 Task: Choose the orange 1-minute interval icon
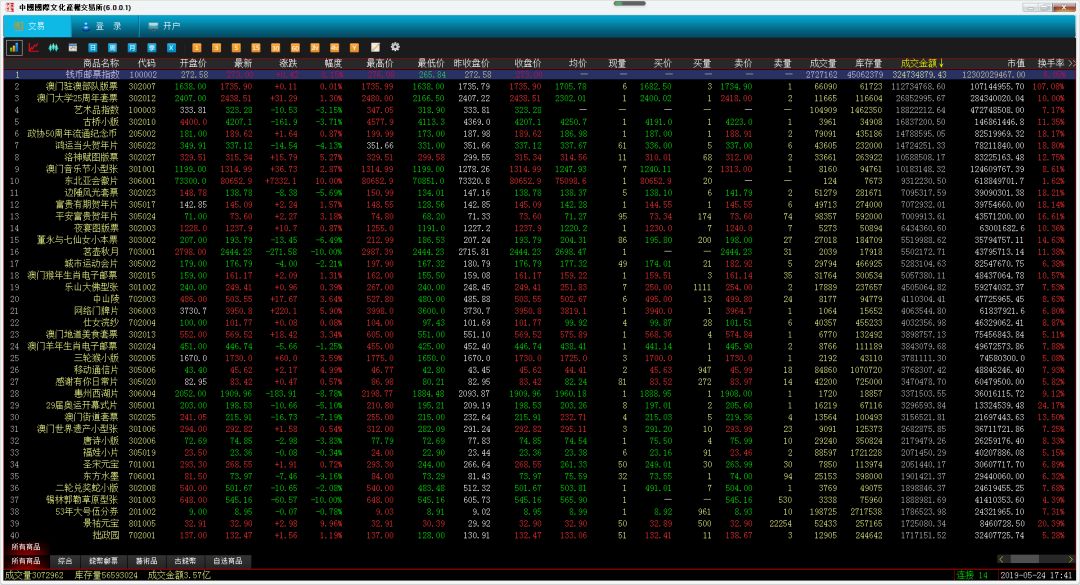[x=196, y=48]
